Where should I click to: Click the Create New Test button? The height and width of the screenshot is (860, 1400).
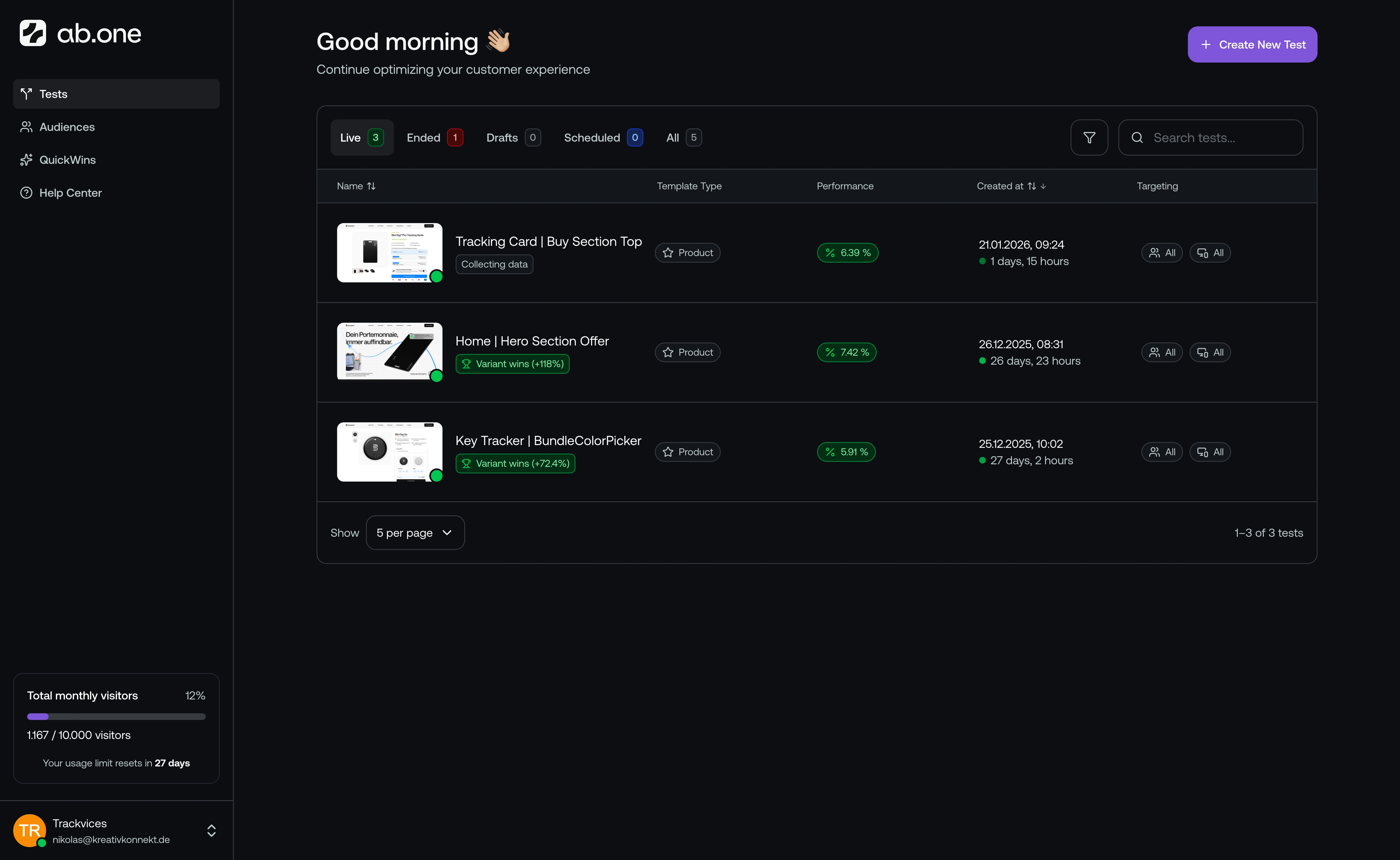1252,44
